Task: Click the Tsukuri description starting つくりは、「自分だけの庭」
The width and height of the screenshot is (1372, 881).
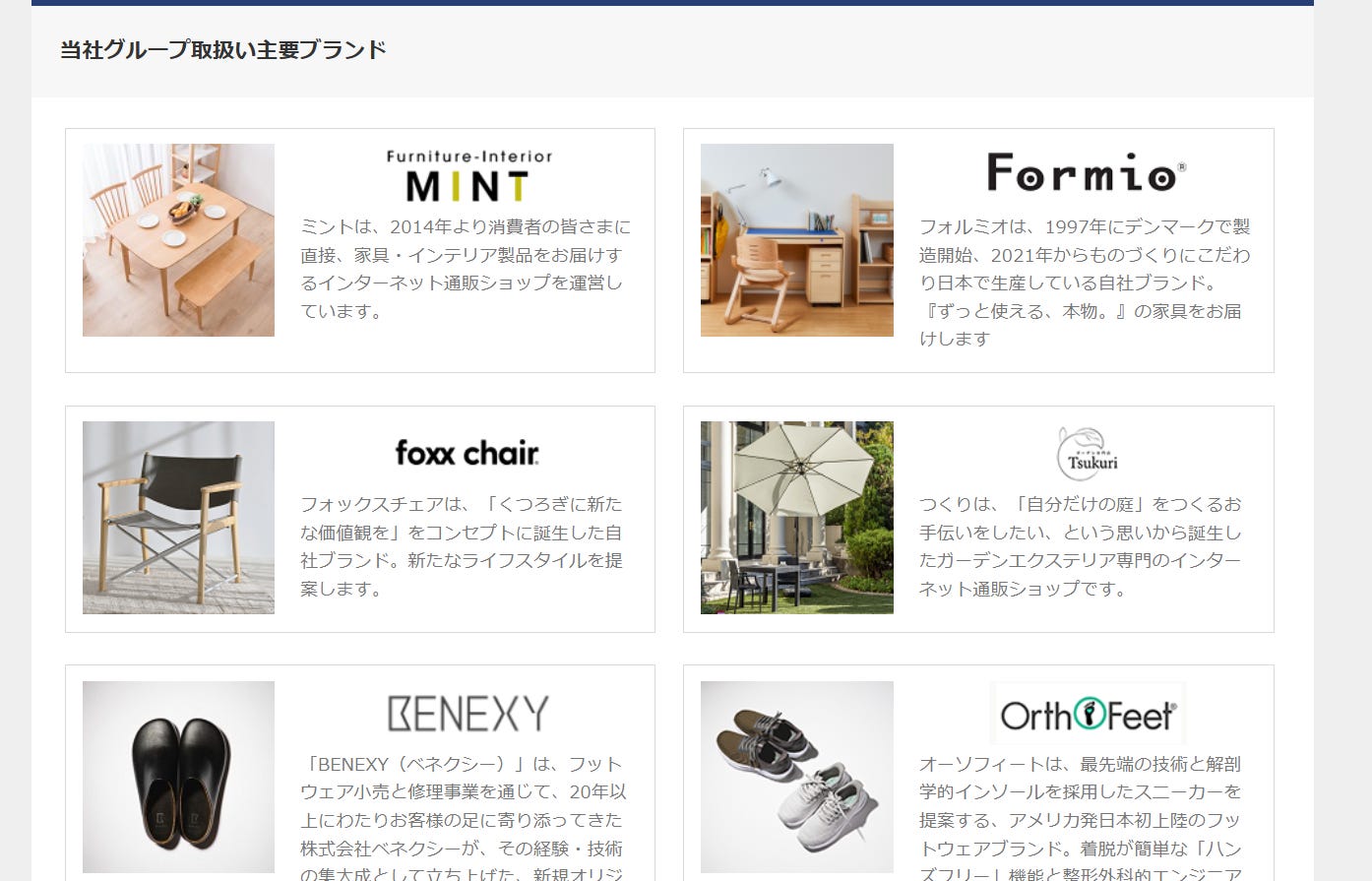Action: click(x=1081, y=546)
